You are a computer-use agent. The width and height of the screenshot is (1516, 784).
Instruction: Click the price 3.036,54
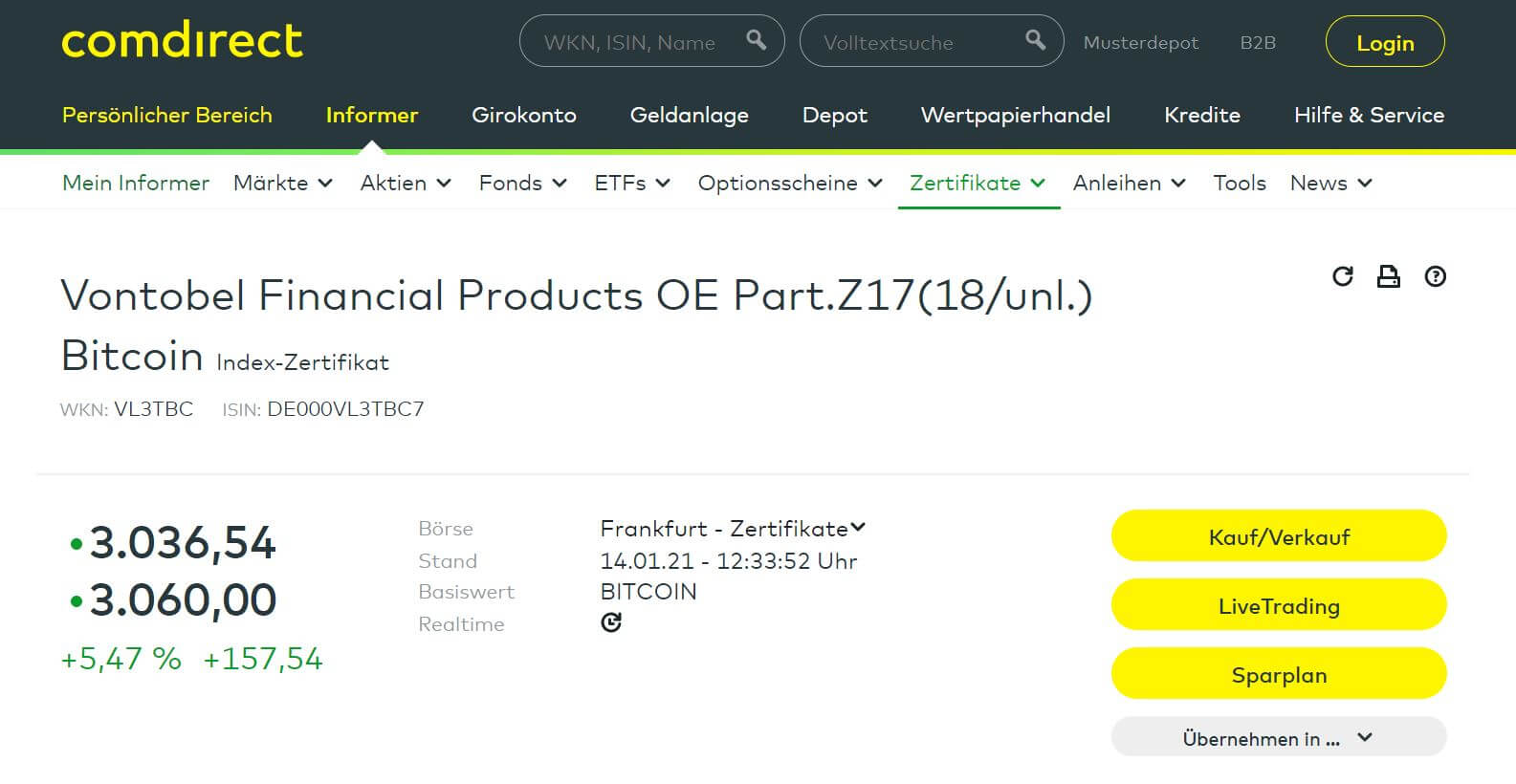tap(183, 543)
